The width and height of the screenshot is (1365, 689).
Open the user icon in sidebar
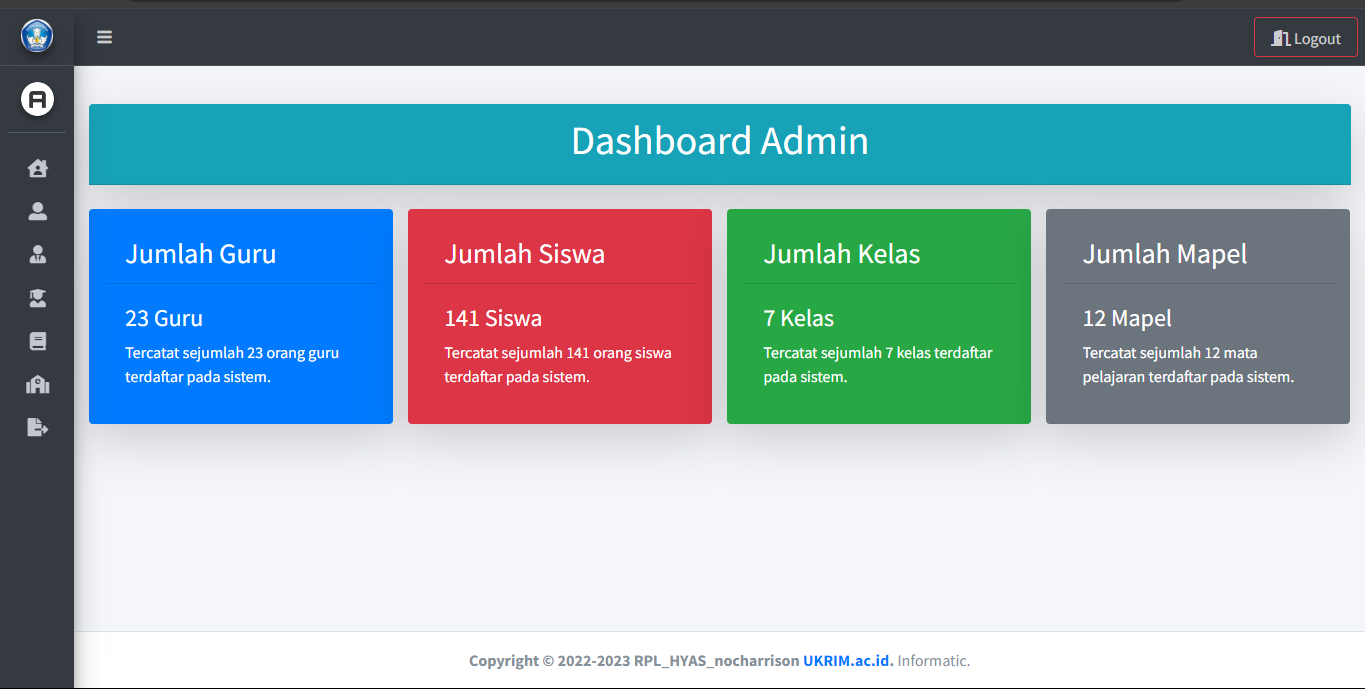coord(37,211)
